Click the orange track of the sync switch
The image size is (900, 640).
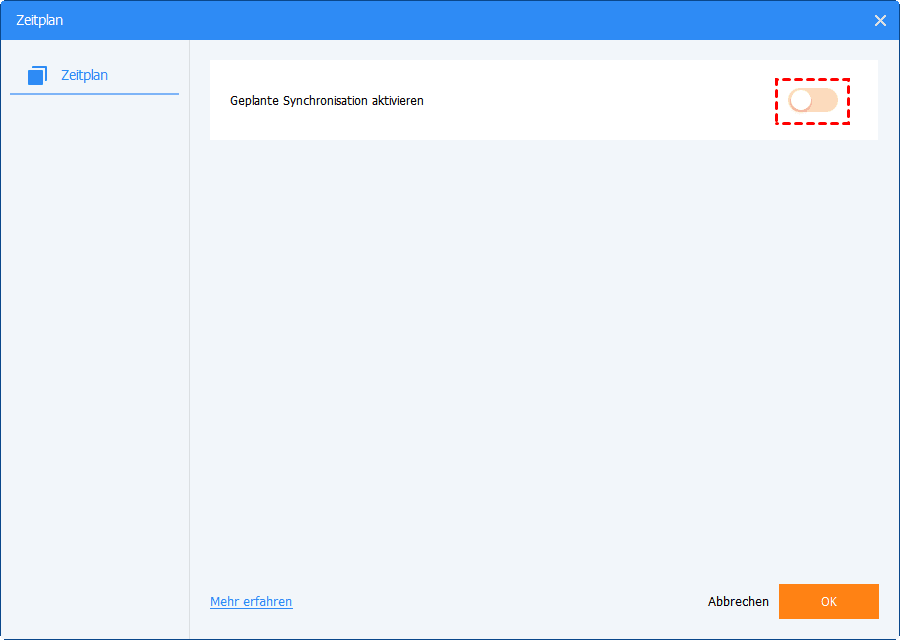click(x=827, y=100)
